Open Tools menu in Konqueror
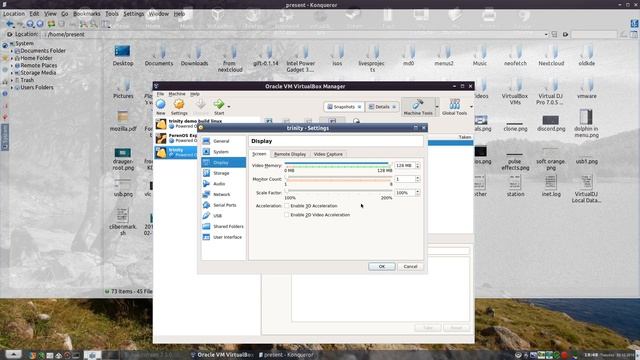Viewport: 640px width, 360px height. (112, 13)
